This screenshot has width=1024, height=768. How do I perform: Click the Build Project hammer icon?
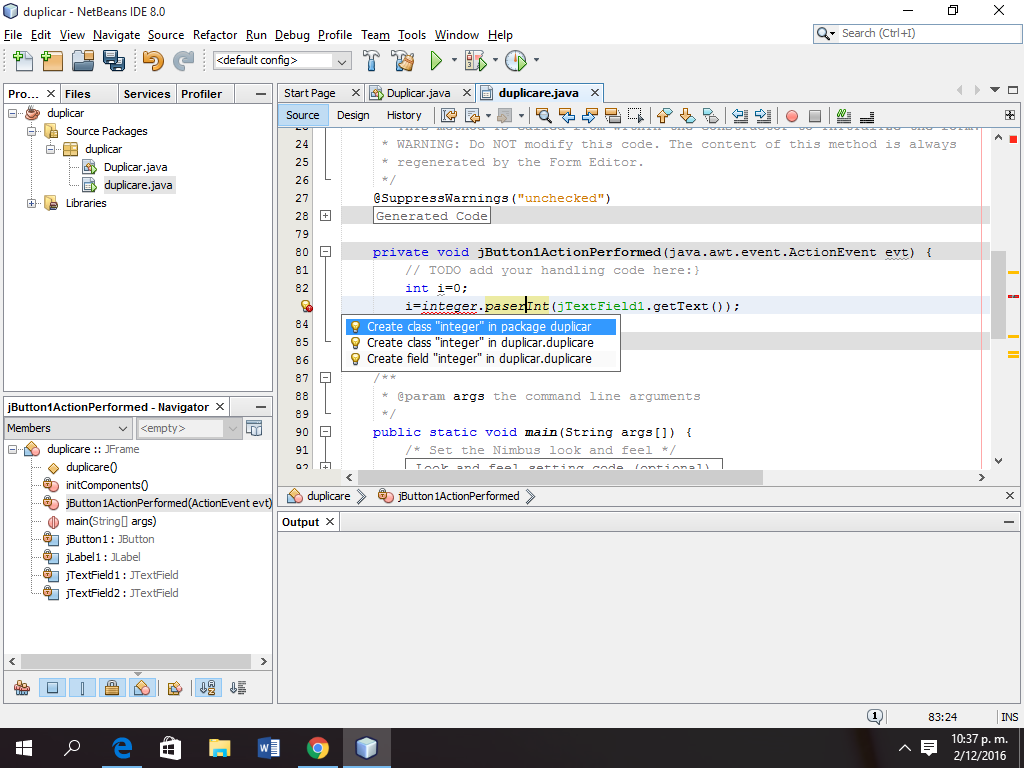[371, 61]
